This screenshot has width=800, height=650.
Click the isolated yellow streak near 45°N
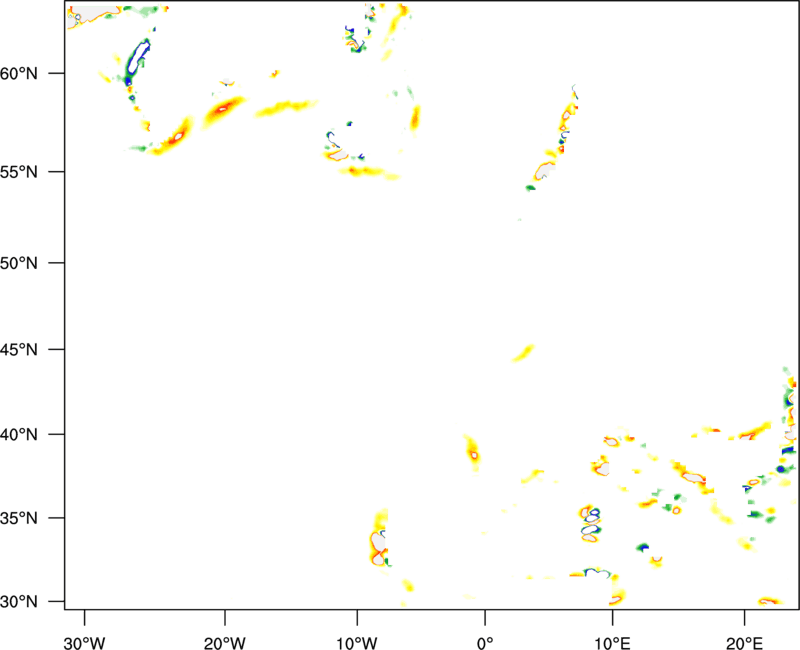coord(523,353)
